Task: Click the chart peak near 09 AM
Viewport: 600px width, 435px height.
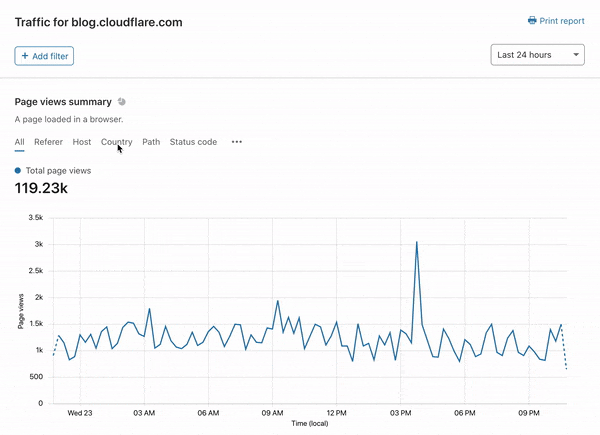Action: coord(278,300)
